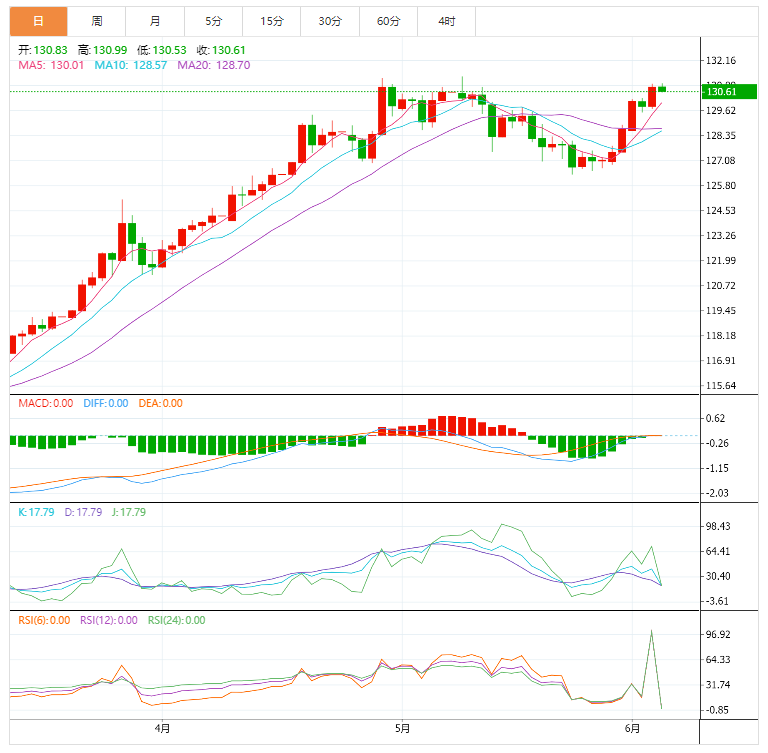Select the 日 daily chart tab
Image resolution: width=768 pixels, height=753 pixels.
point(38,21)
